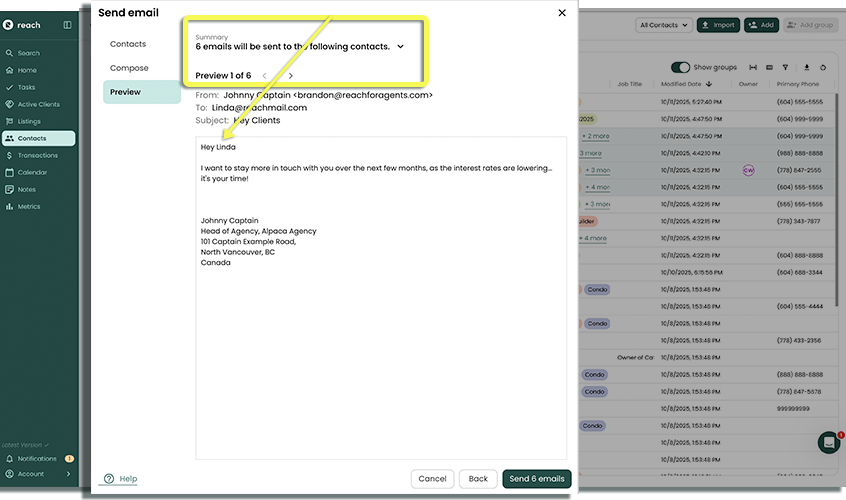Click the column width icon in toolbar

click(x=753, y=67)
